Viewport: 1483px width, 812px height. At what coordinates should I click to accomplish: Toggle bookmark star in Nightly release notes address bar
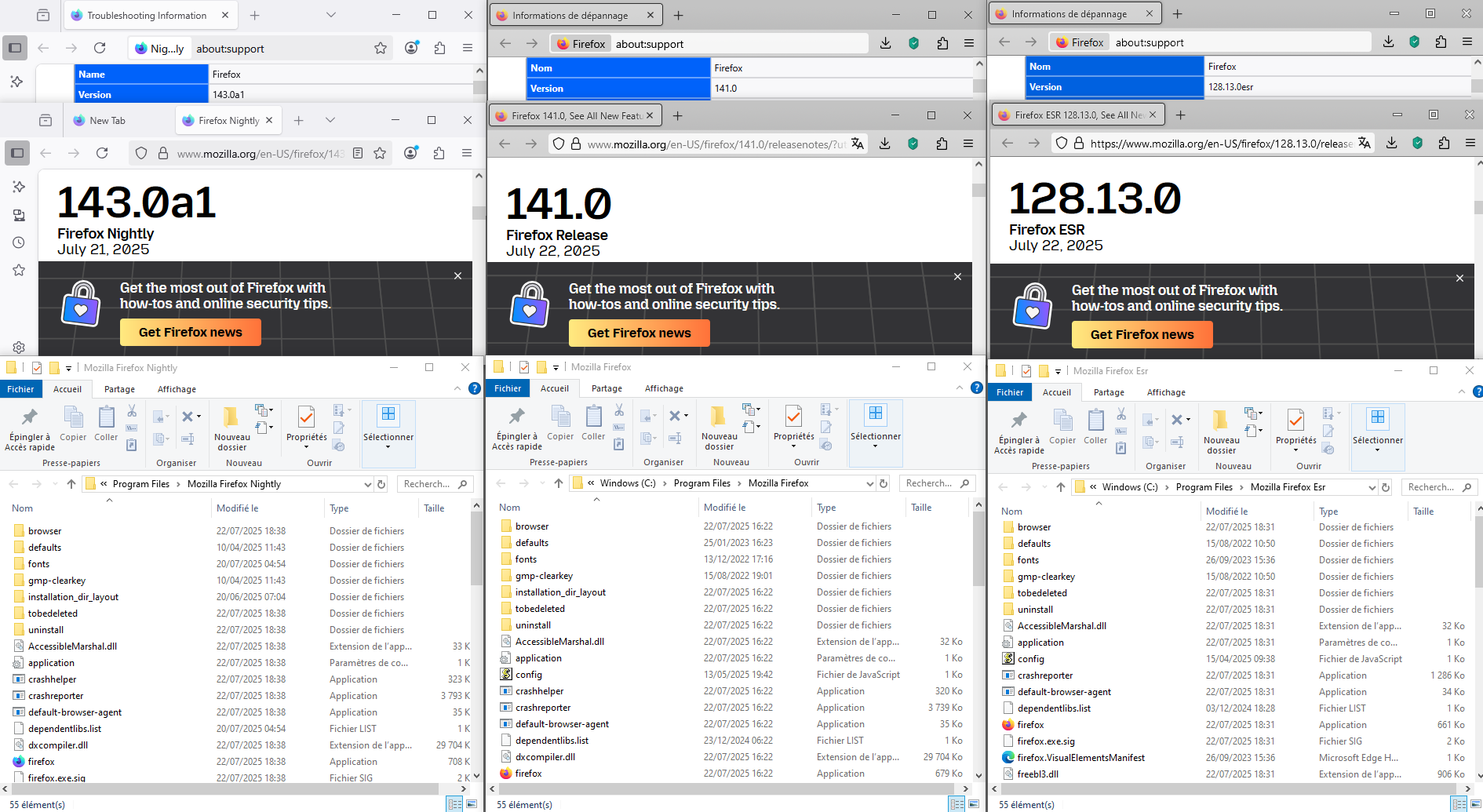point(381,153)
